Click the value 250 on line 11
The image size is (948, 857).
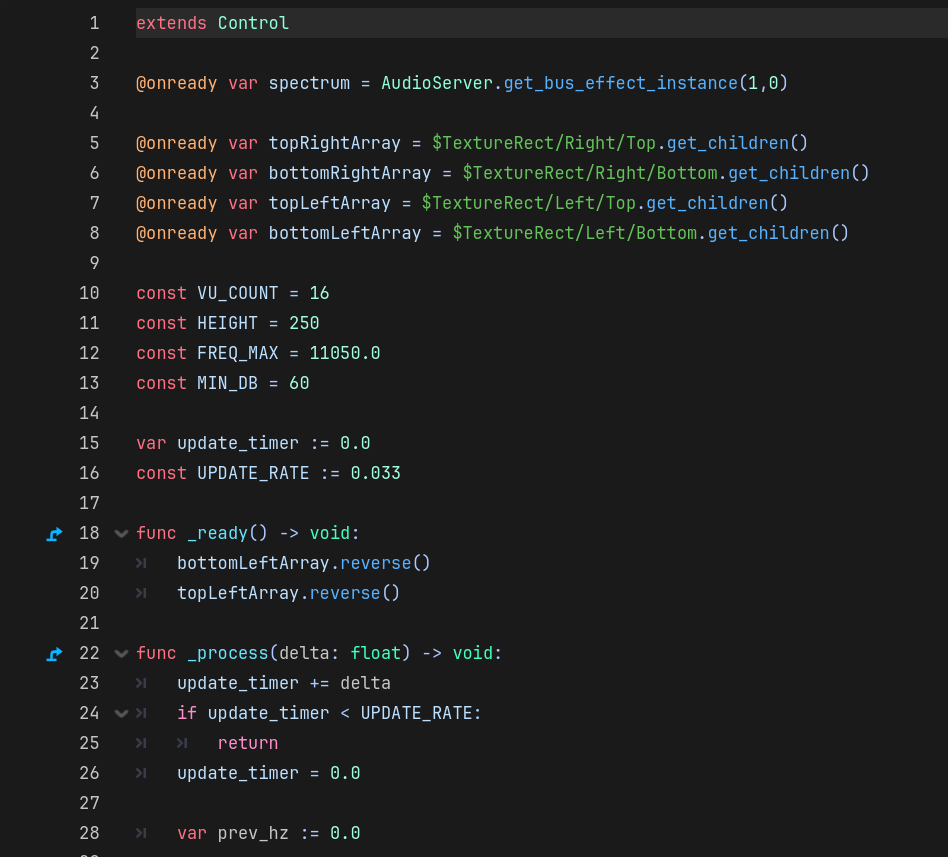point(304,323)
